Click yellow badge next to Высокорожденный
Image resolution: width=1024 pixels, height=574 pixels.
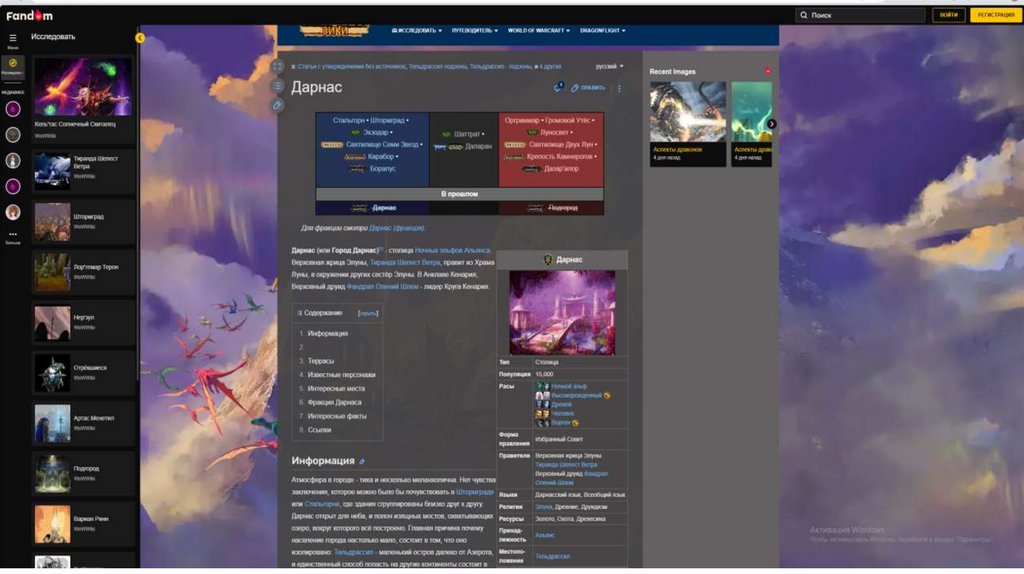pyautogui.click(x=607, y=395)
